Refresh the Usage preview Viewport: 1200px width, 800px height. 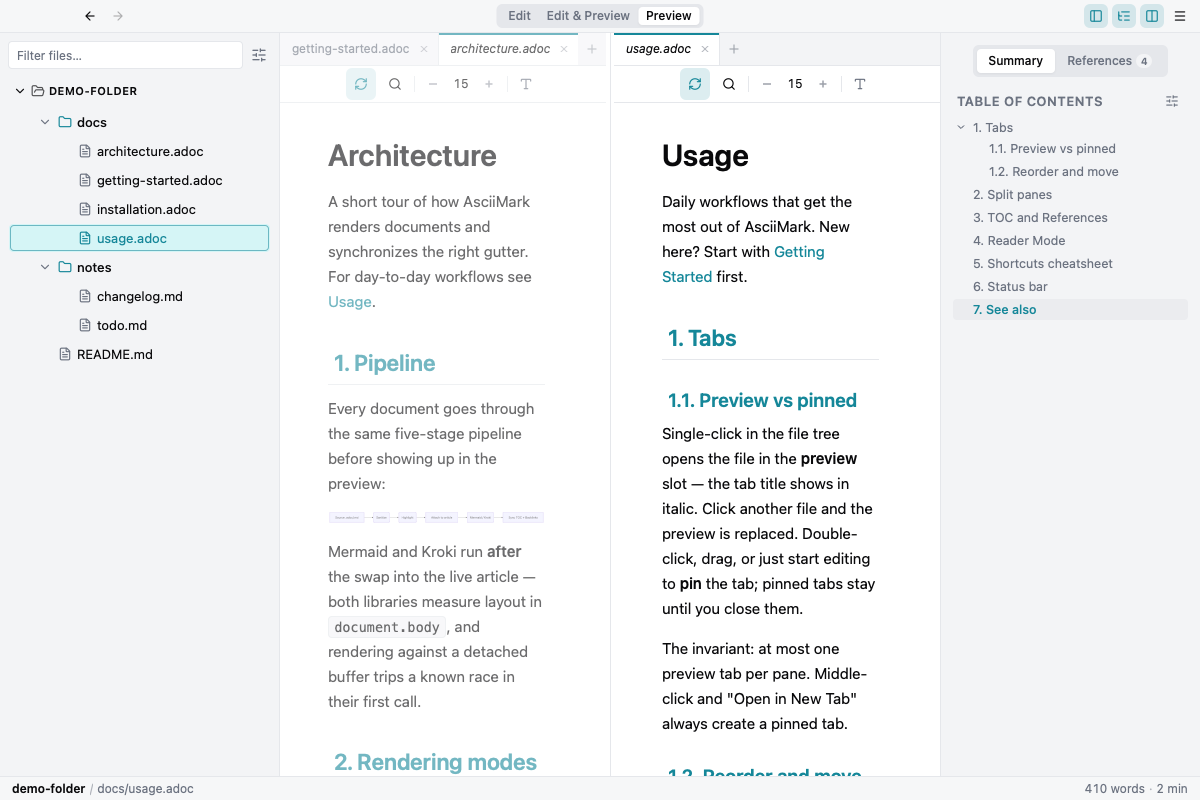pyautogui.click(x=695, y=84)
